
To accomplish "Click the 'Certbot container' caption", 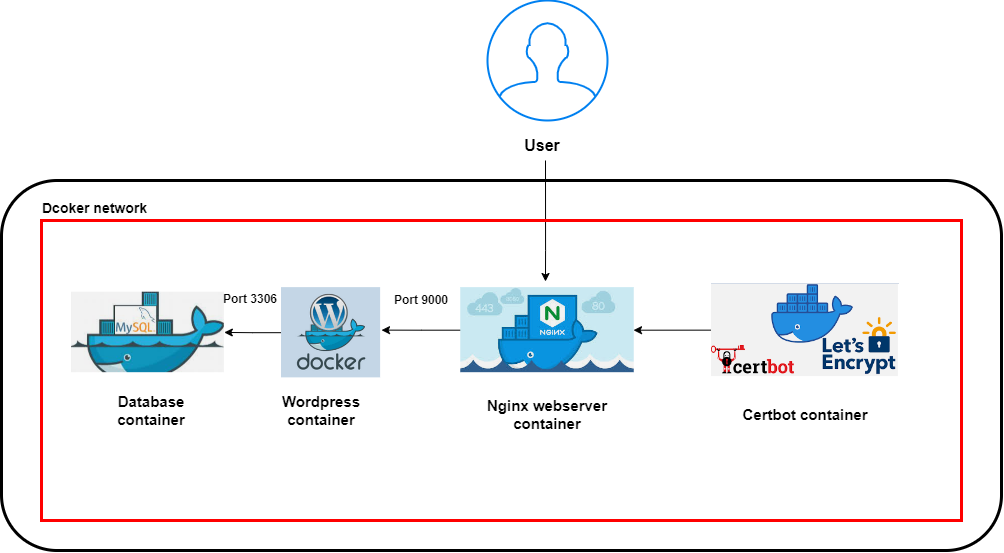I will [805, 415].
